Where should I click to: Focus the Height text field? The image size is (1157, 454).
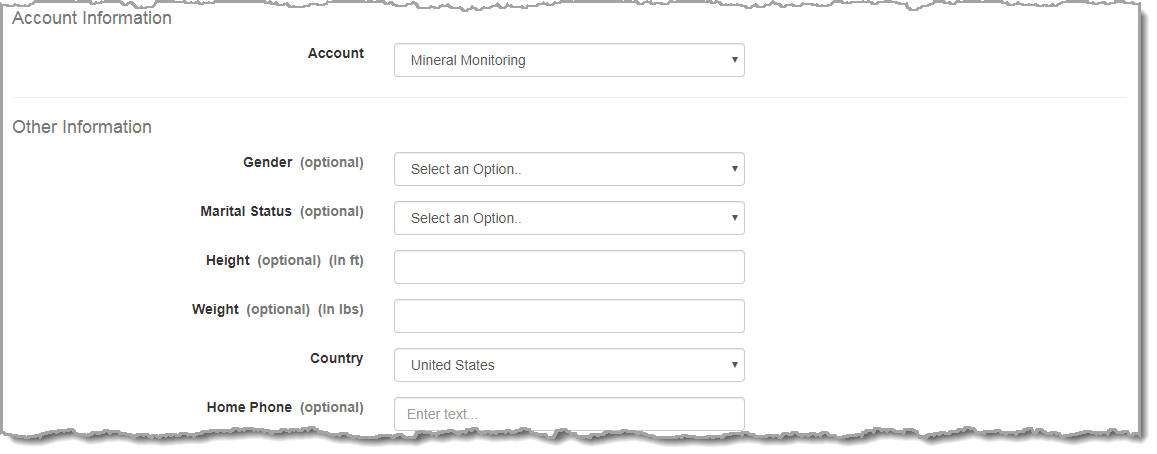(569, 267)
